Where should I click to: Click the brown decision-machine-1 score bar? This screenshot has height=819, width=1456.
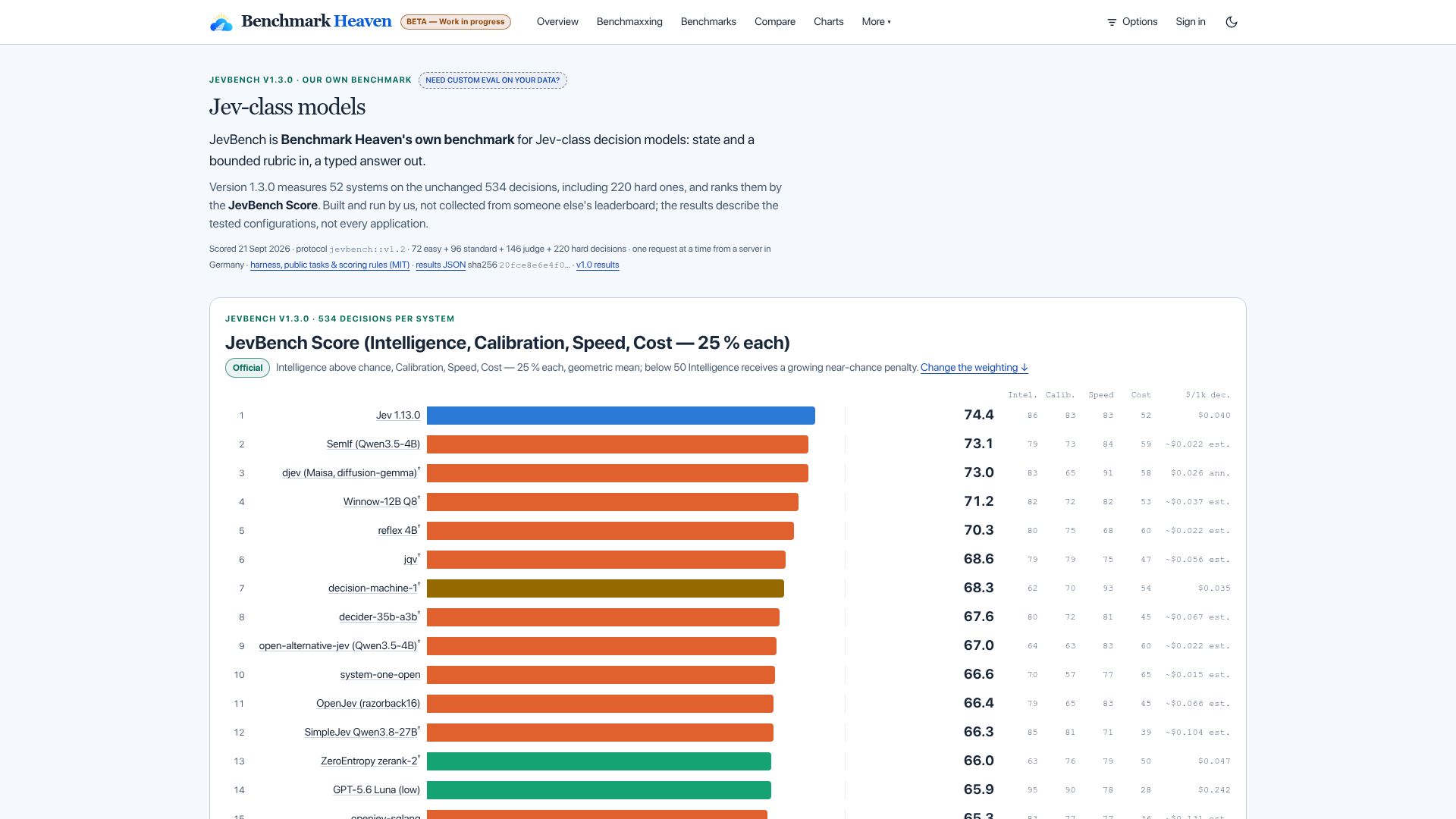(x=605, y=588)
